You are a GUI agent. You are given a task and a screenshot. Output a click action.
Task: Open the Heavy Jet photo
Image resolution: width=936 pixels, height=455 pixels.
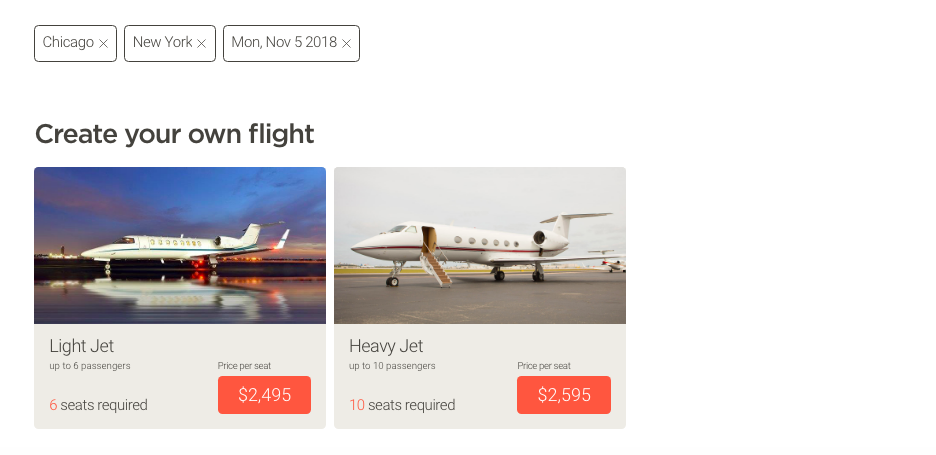[480, 245]
